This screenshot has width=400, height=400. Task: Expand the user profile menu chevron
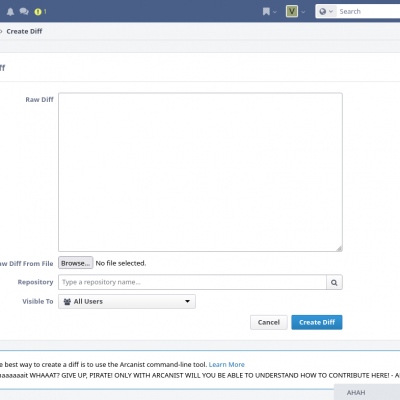[303, 12]
